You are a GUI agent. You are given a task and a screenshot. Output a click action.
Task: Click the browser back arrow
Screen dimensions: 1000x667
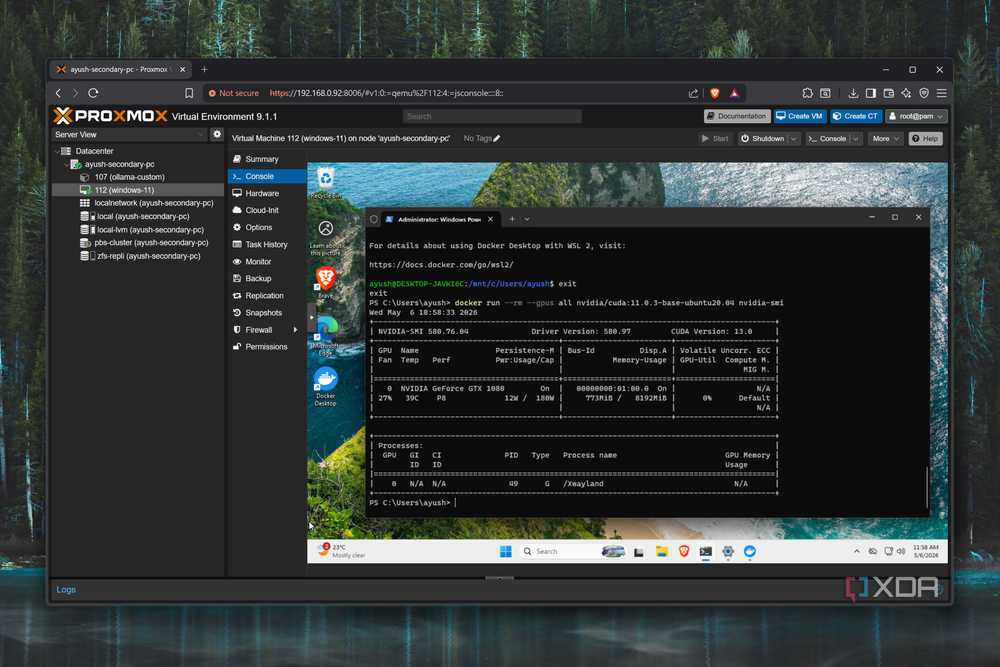coord(59,93)
